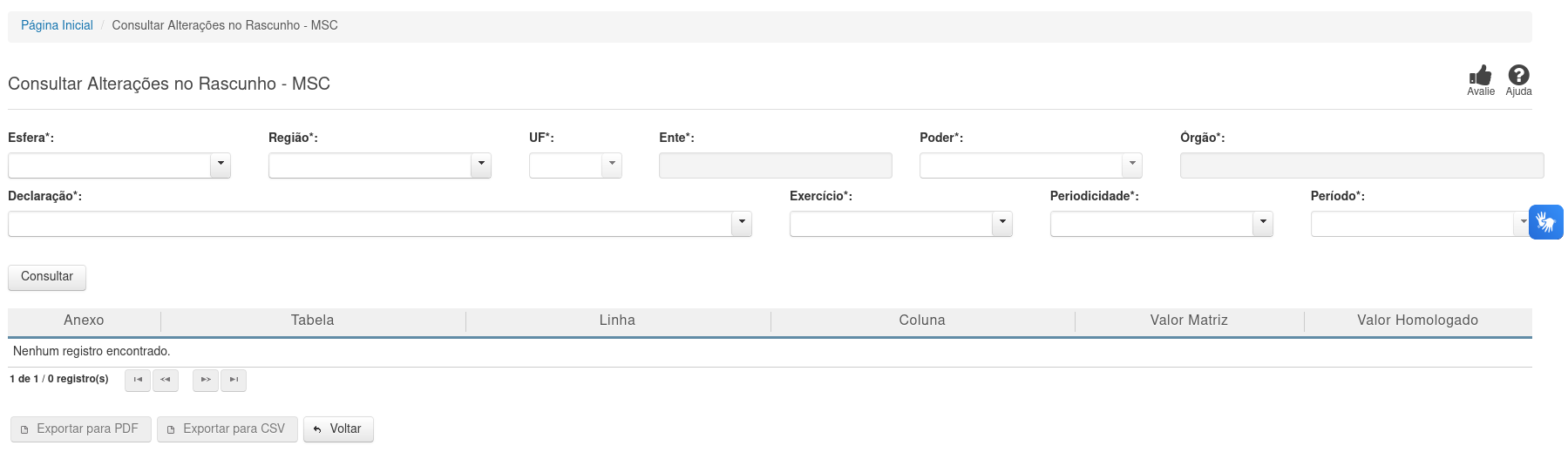Jump to last results page
This screenshot has height=459, width=1568.
[234, 380]
